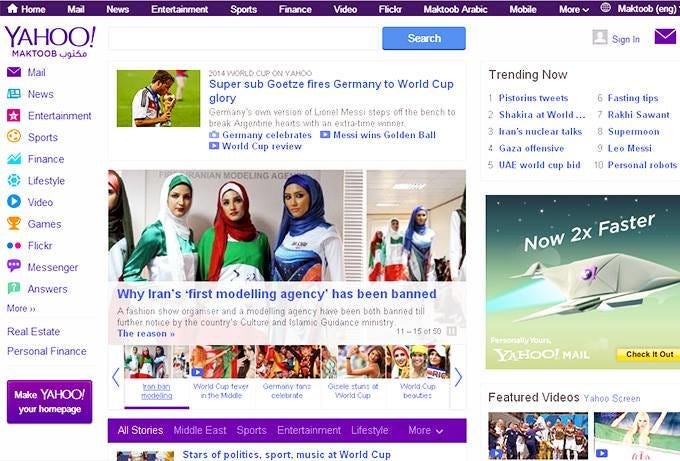Click the Entertainment star icon

click(14, 115)
